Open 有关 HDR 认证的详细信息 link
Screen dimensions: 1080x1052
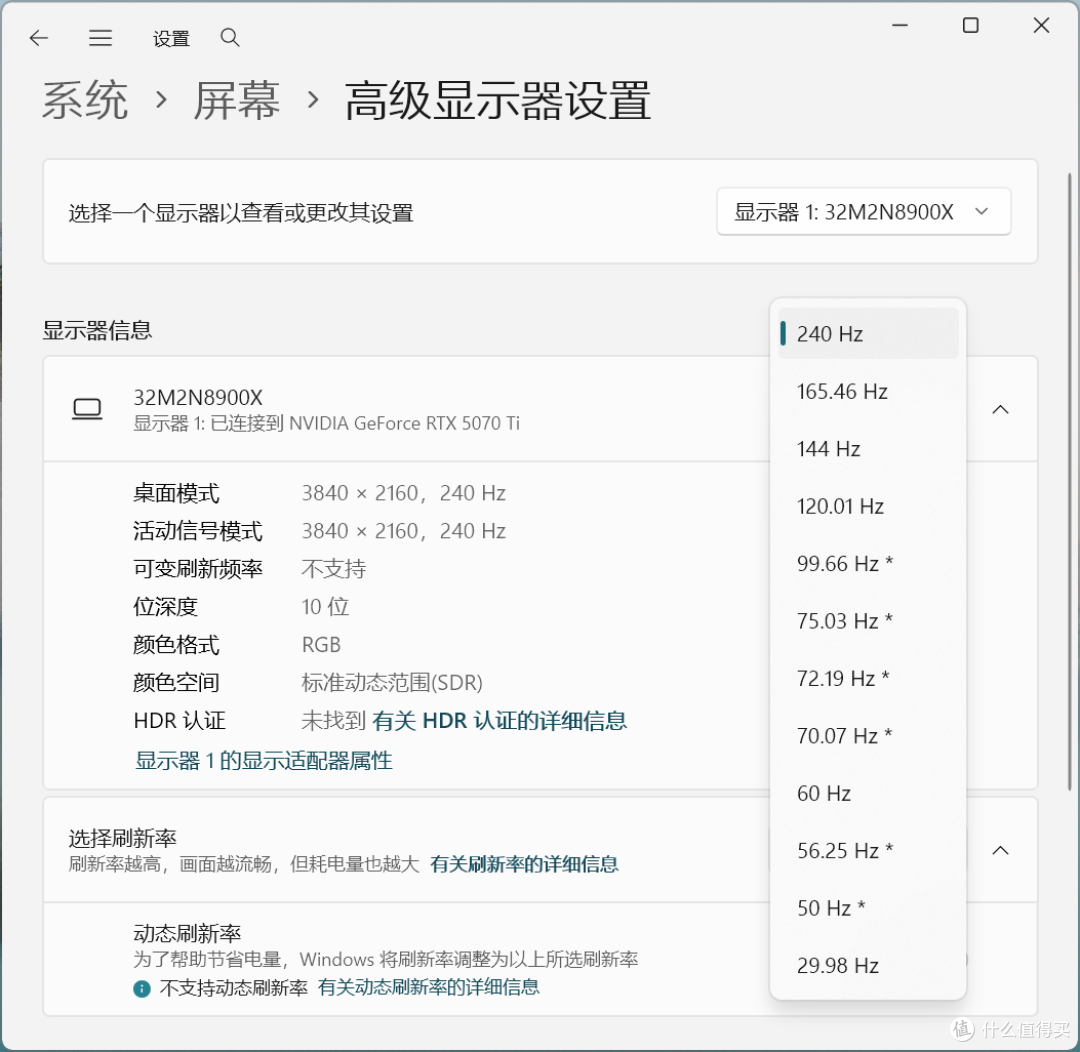[499, 721]
